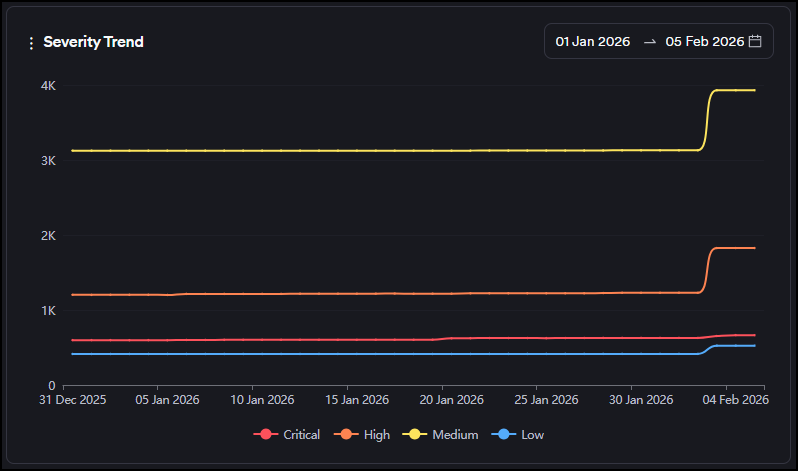
Task: Click the red Critical legend marker
Action: (265, 435)
